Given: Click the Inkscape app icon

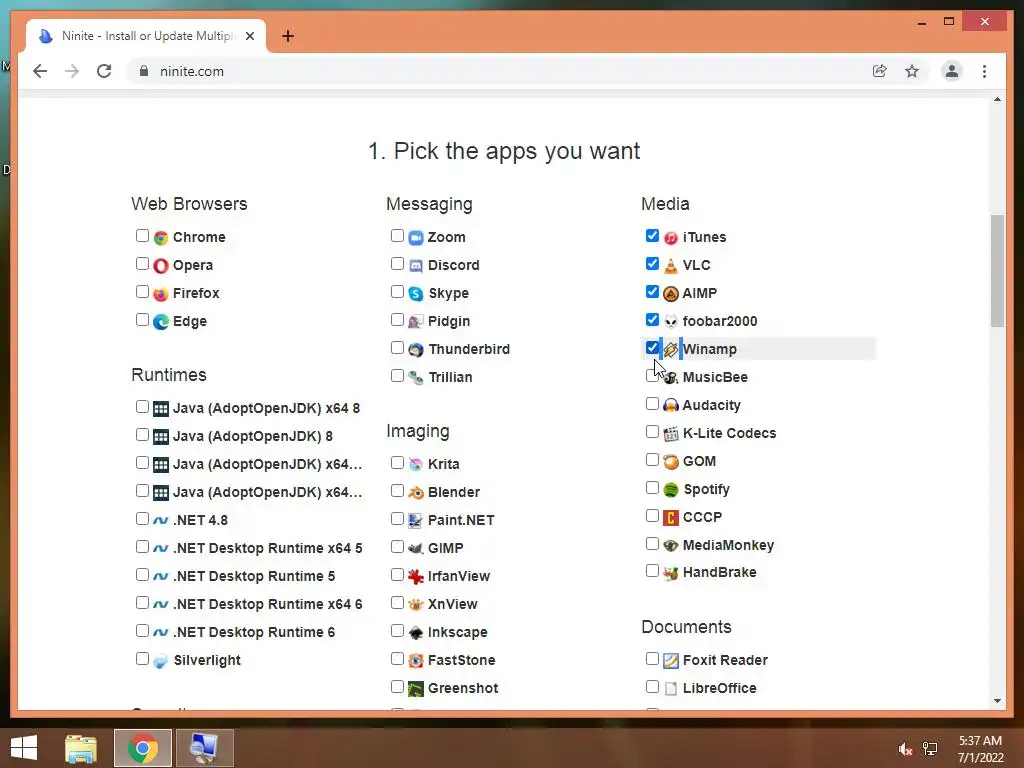Looking at the screenshot, I should (x=416, y=633).
